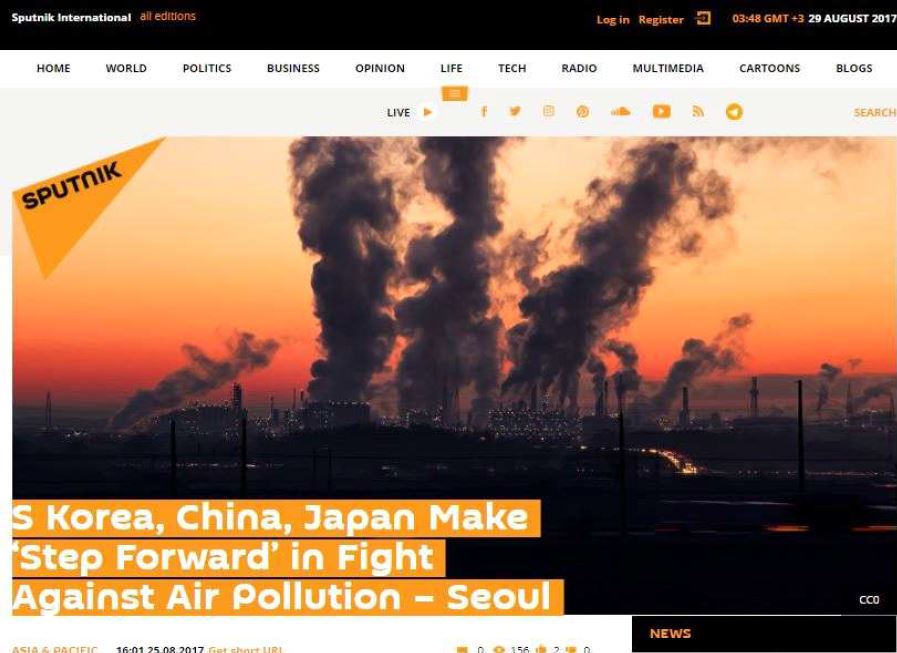Image resolution: width=897 pixels, height=653 pixels.
Task: Open the Instagram social icon
Action: tap(548, 111)
